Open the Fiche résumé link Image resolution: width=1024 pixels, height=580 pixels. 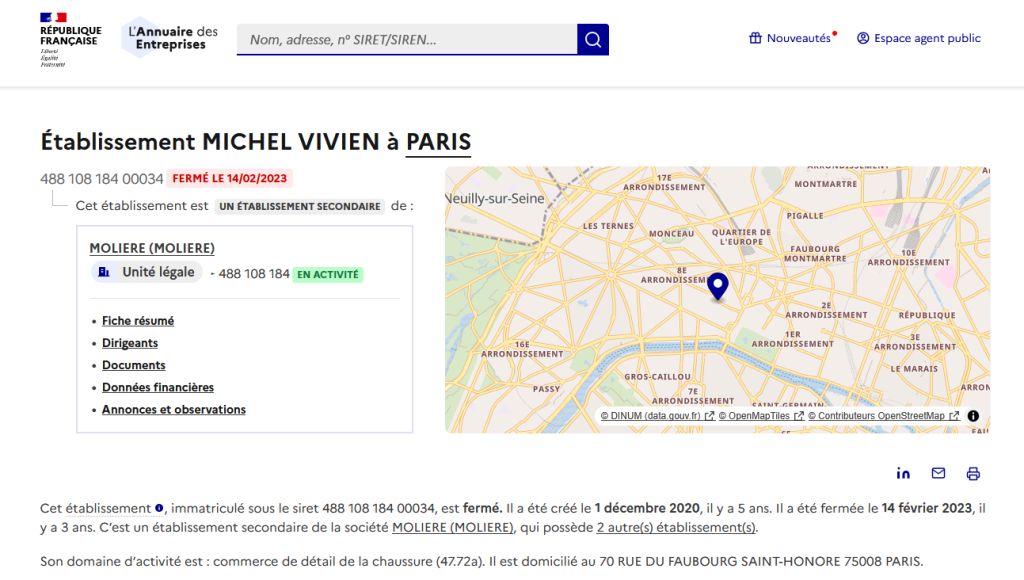138,321
